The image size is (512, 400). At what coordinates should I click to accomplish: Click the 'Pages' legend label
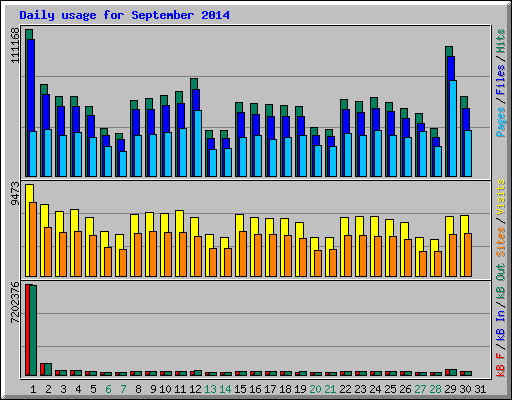pyautogui.click(x=501, y=122)
